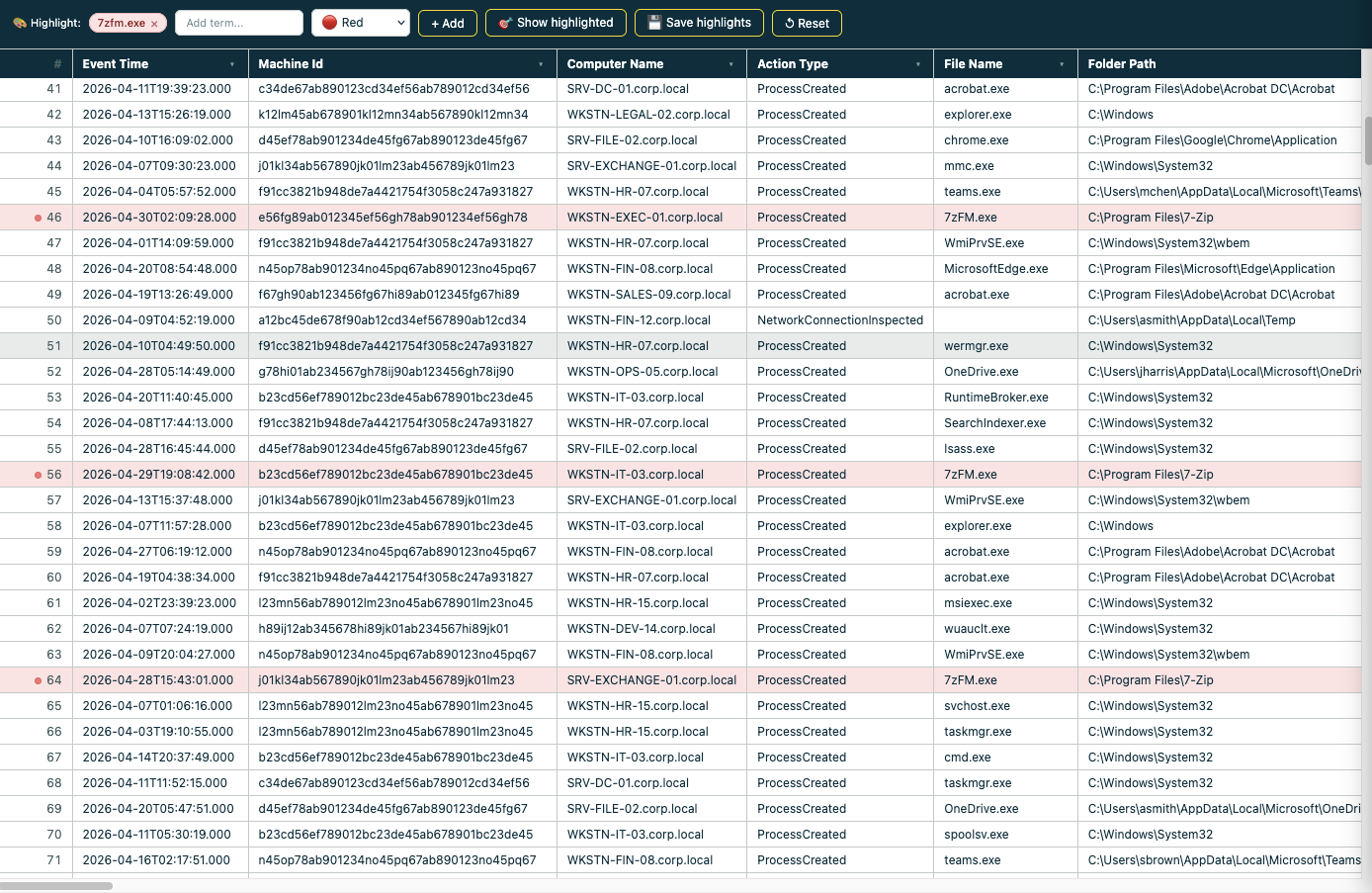Open the File Name column filter arrow
1372x893 pixels.
pyautogui.click(x=1062, y=64)
